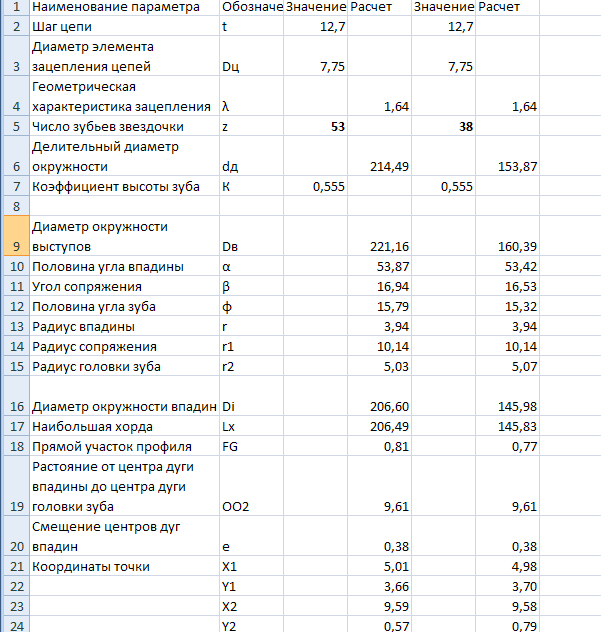601x632 pixels.
Task: Select the row 24 header
Action: 14,626
